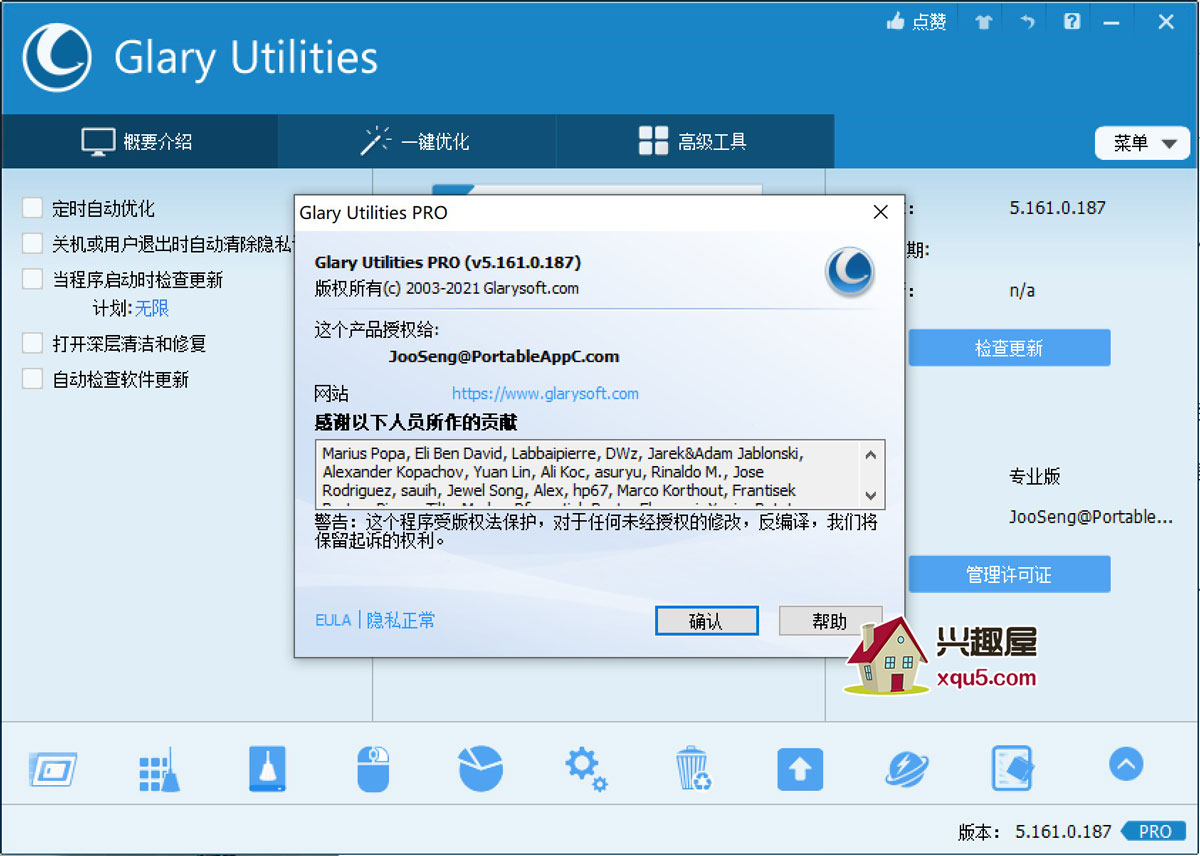The height and width of the screenshot is (856, 1200).
Task: Open the disk cleanup brush drive icon
Action: click(267, 769)
